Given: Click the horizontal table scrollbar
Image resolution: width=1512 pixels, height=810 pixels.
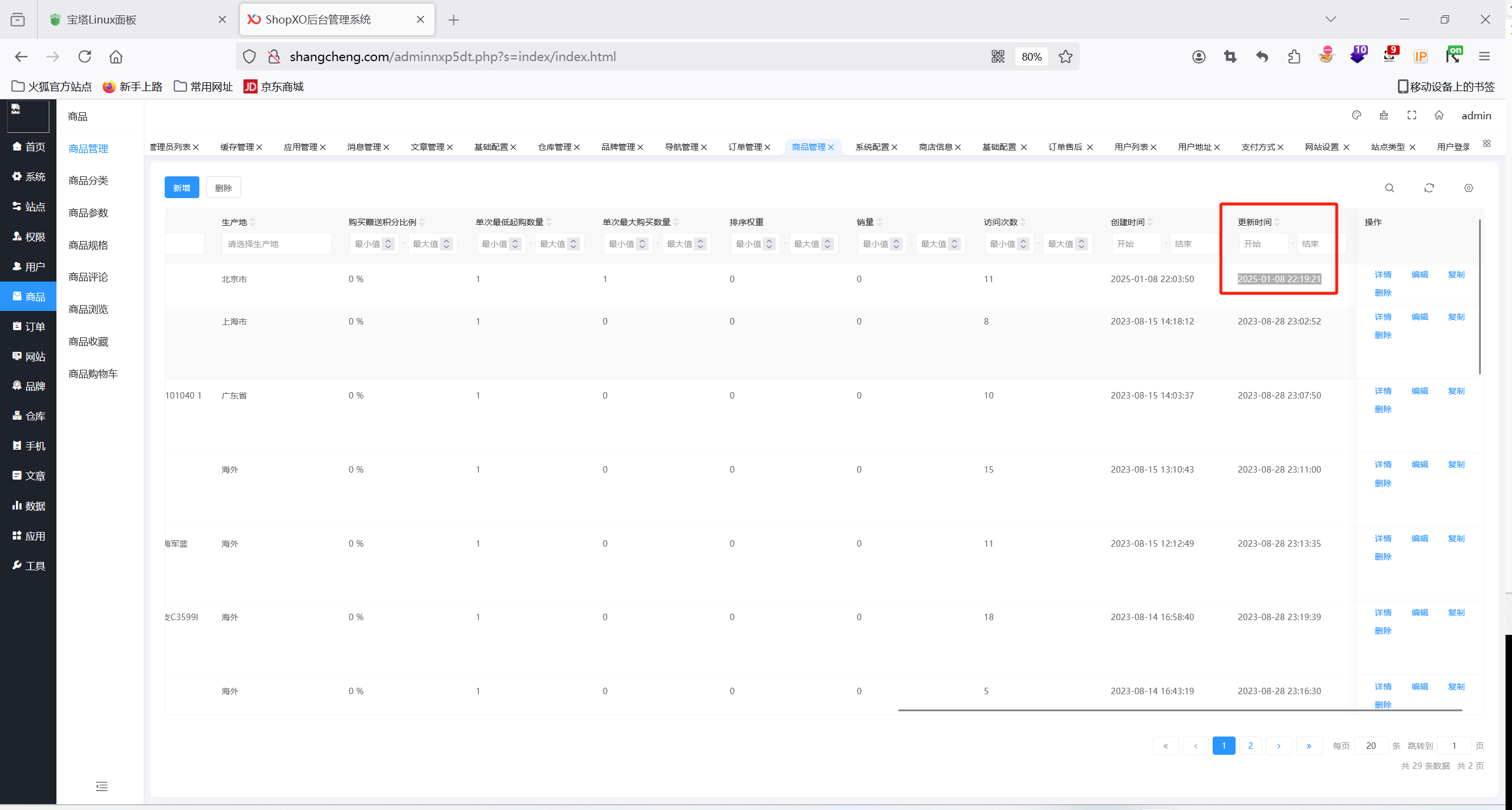Looking at the screenshot, I should click(1179, 710).
